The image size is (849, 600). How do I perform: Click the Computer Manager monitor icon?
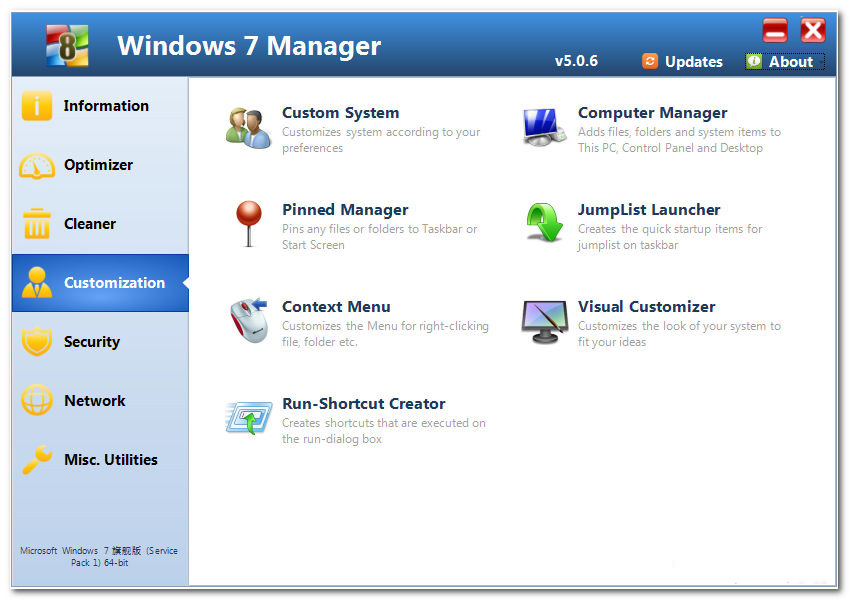pyautogui.click(x=544, y=128)
